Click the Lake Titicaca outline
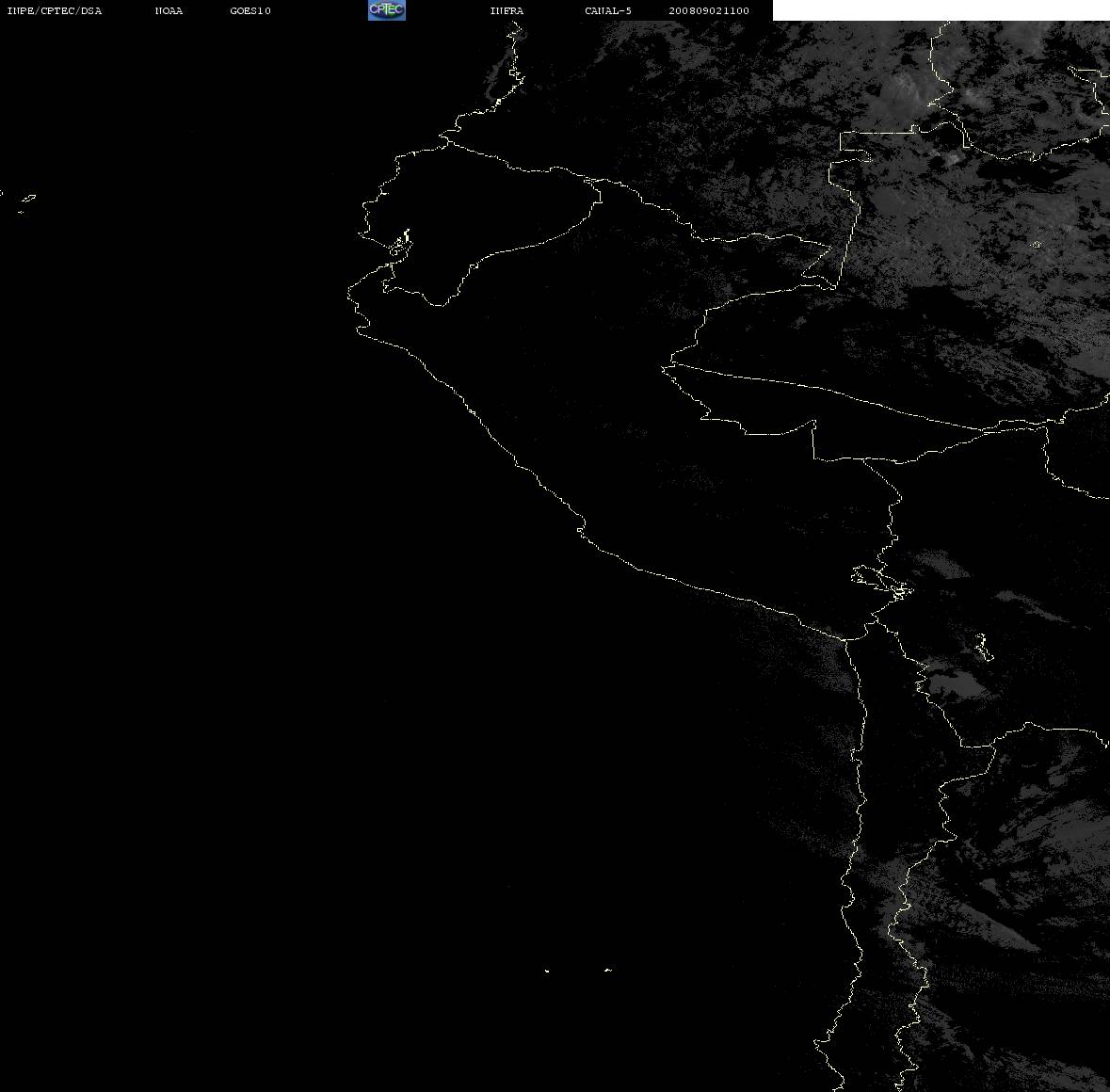The width and height of the screenshot is (1110, 1092). pos(882,583)
